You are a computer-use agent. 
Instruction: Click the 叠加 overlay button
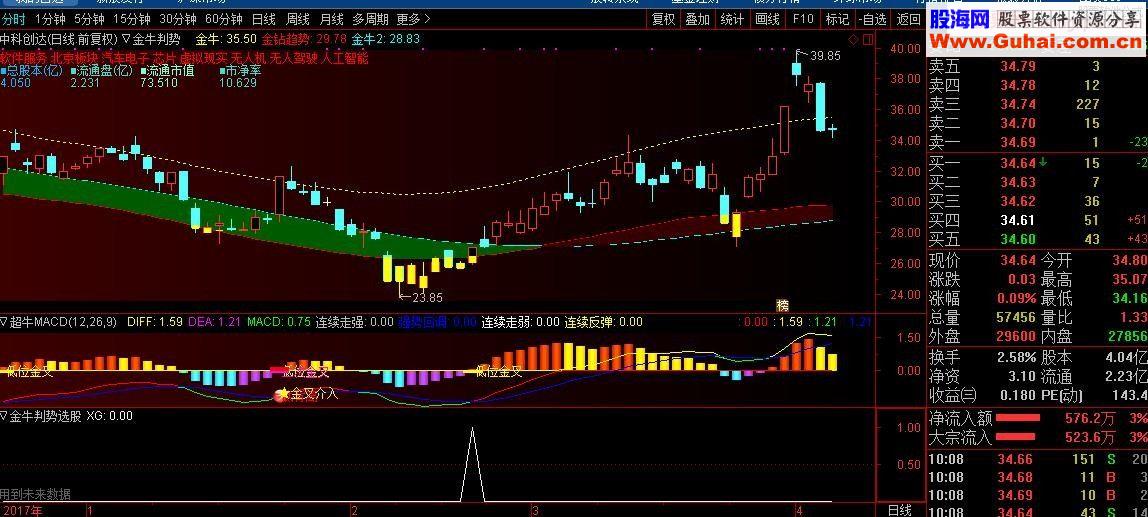point(698,20)
